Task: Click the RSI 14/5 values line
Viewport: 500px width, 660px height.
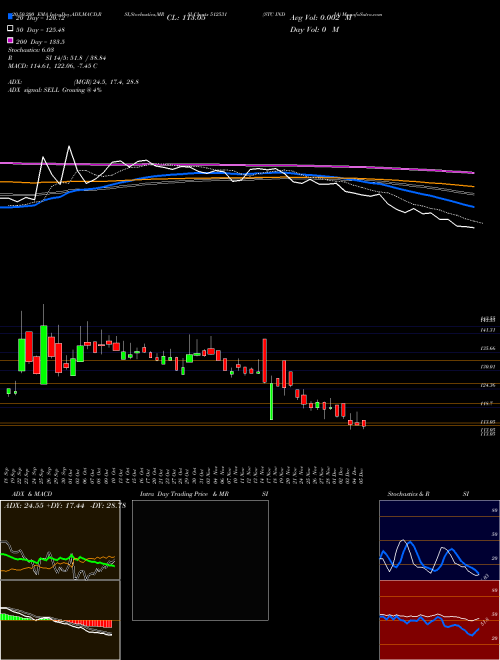Action: [57, 58]
